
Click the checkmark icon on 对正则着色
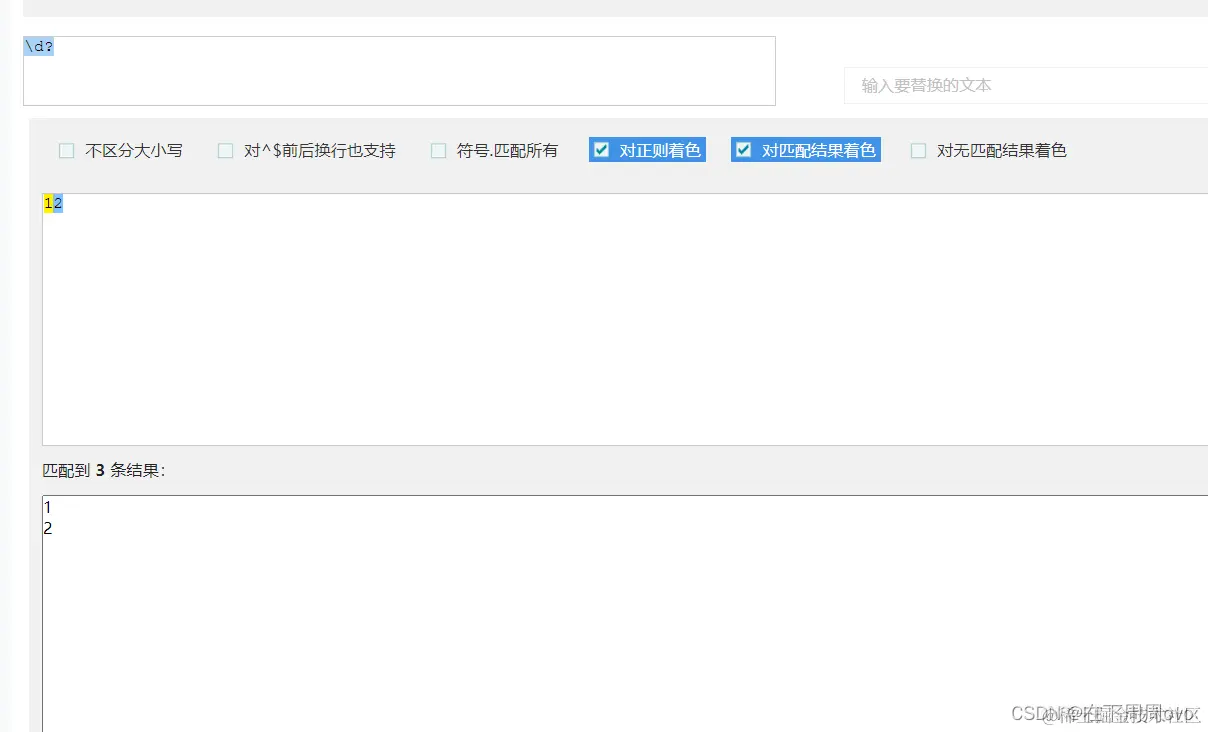pyautogui.click(x=602, y=149)
